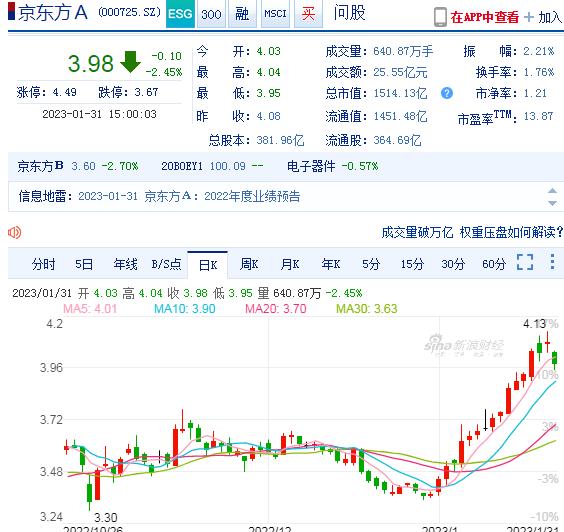Screen dimensions: 564x532
Task: Open the 京东方B related stock link
Action: click(40, 166)
